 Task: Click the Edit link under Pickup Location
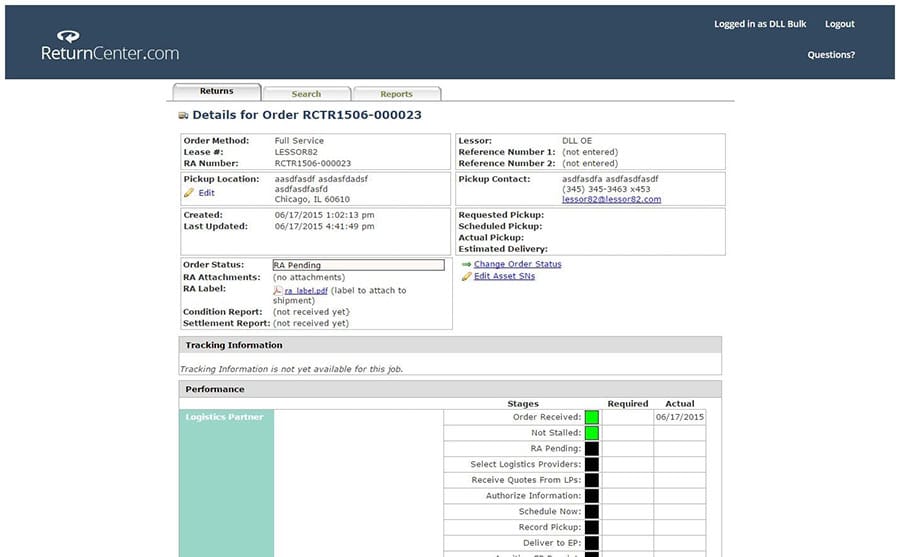pos(207,193)
